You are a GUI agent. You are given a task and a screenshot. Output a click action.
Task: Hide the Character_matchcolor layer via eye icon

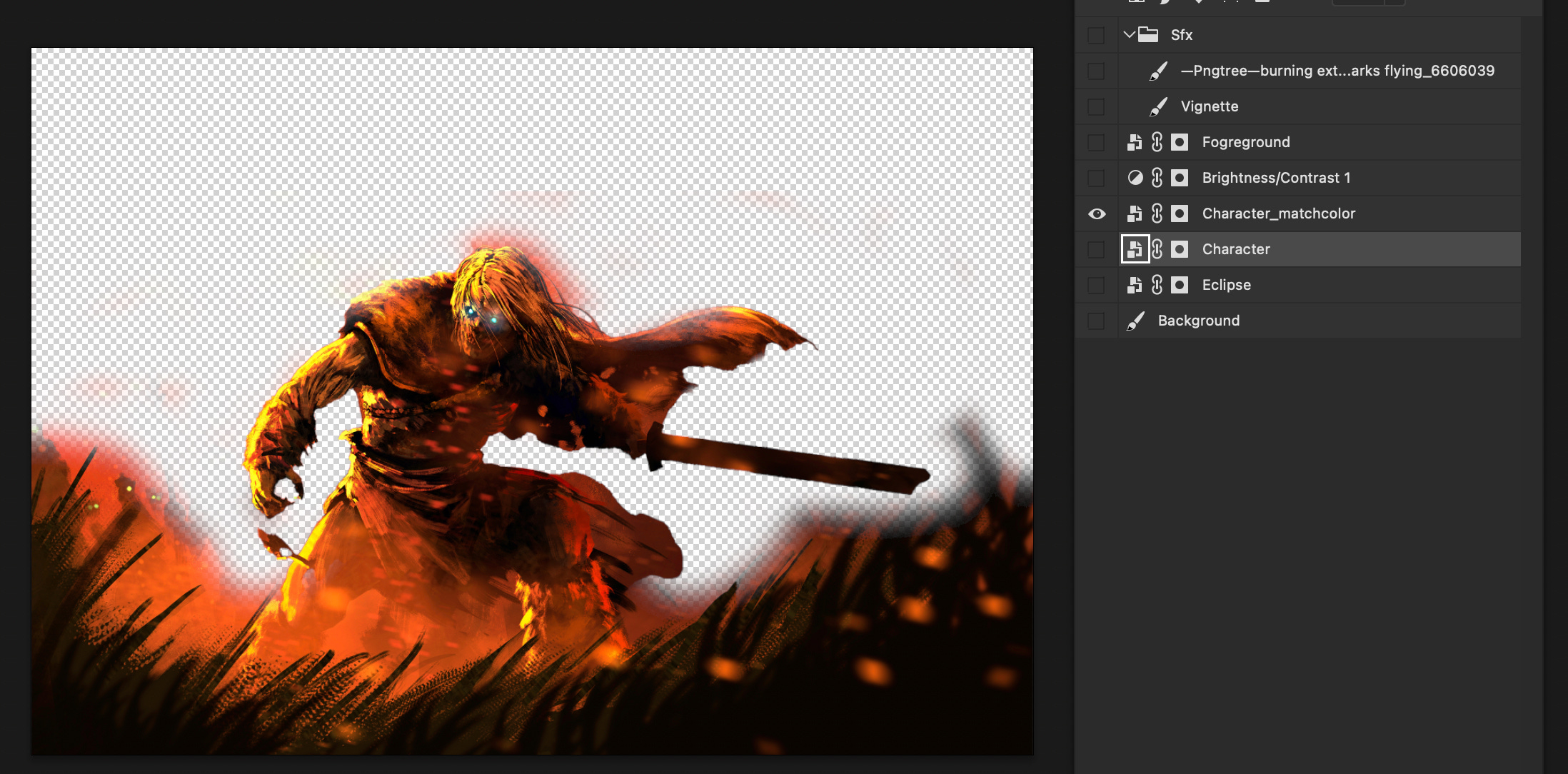(x=1097, y=213)
